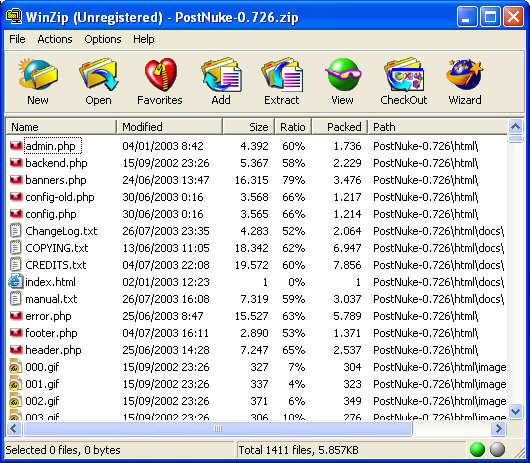Sort by the Name column header

point(62,127)
